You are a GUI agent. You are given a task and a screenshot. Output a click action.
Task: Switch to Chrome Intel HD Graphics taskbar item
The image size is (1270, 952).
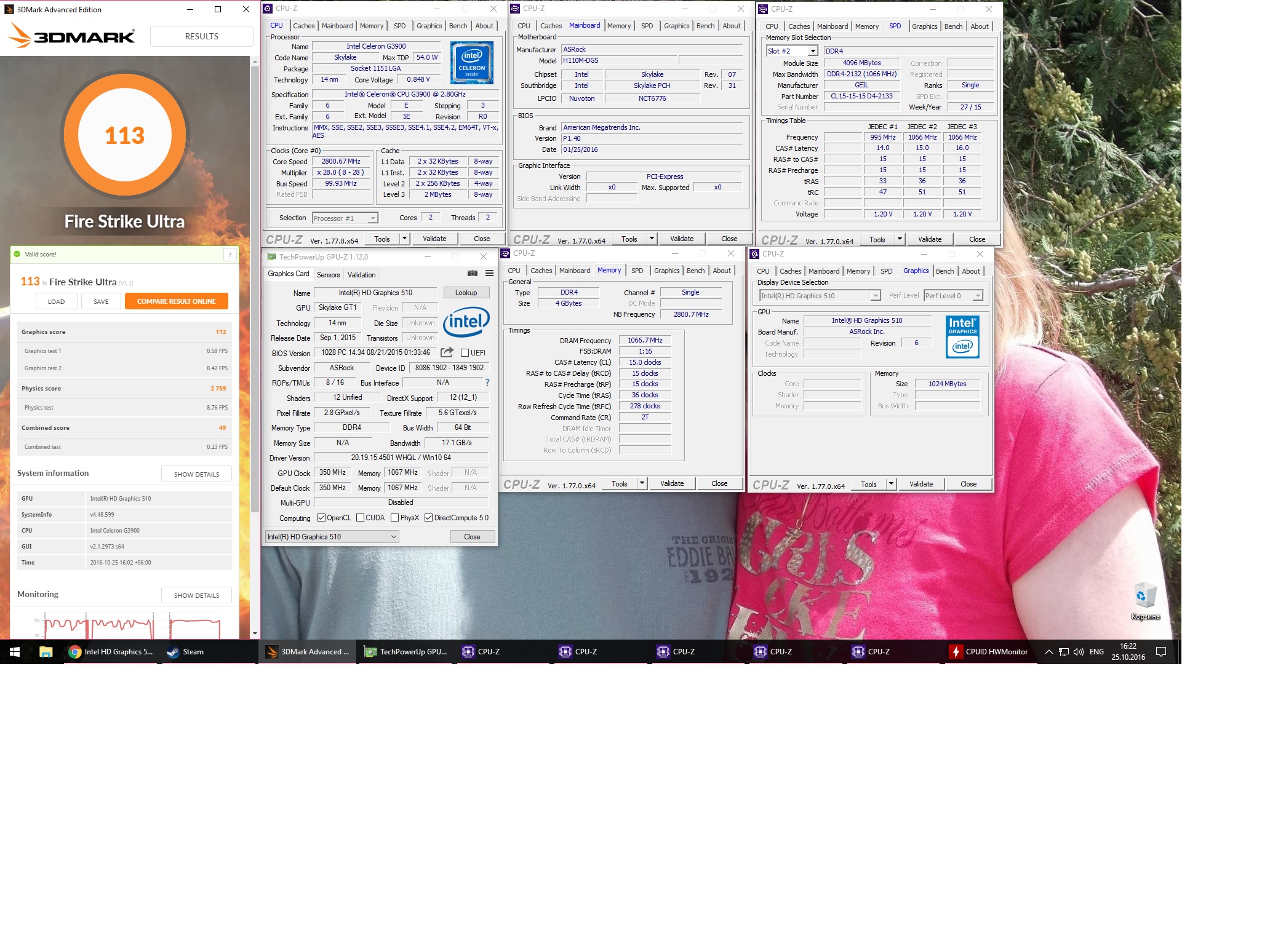pos(111,652)
